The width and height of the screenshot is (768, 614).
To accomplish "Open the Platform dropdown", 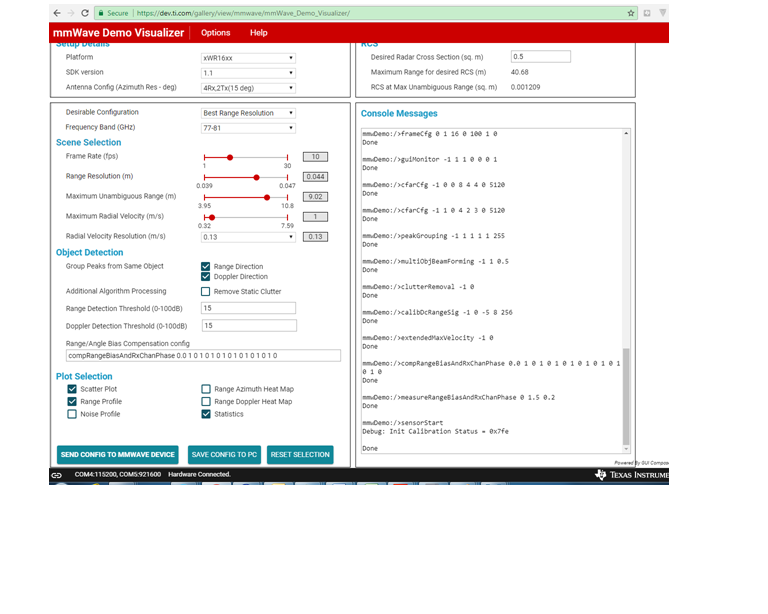I will [x=248, y=58].
